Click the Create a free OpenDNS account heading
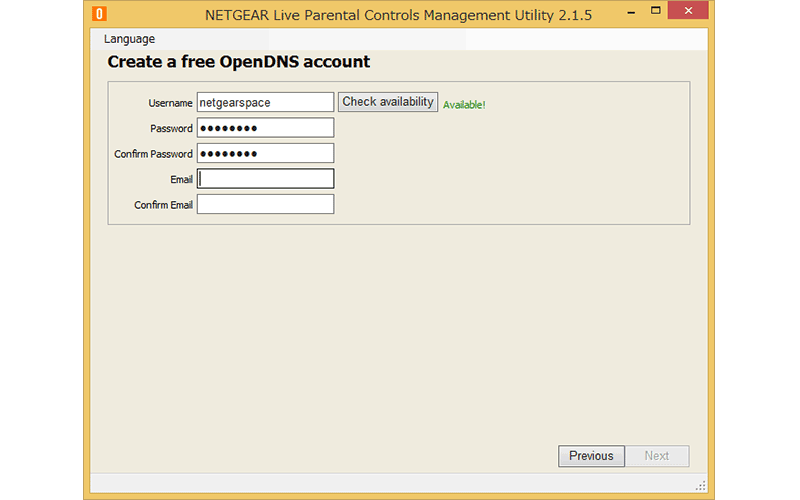Image resolution: width=800 pixels, height=500 pixels. point(238,62)
